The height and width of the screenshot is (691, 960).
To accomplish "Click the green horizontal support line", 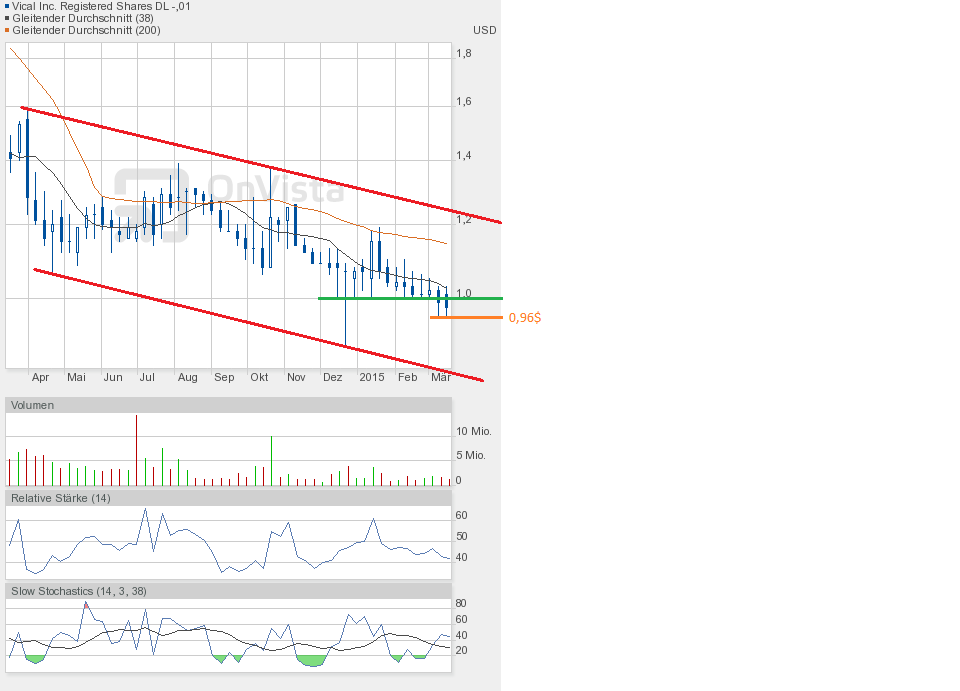I will (x=380, y=298).
